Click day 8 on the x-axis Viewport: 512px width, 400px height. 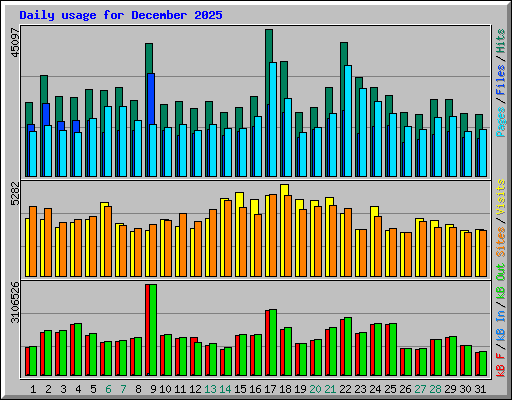tap(138, 389)
